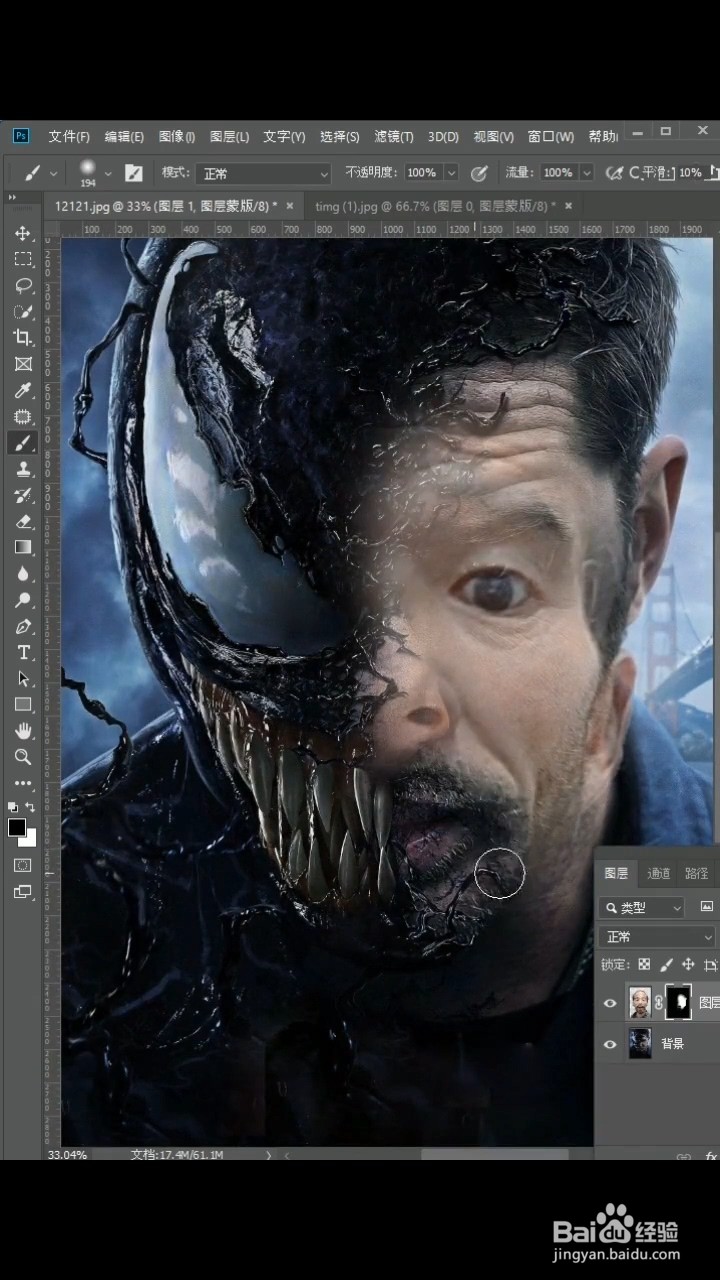Toggle pressure for opacity icon

click(479, 173)
